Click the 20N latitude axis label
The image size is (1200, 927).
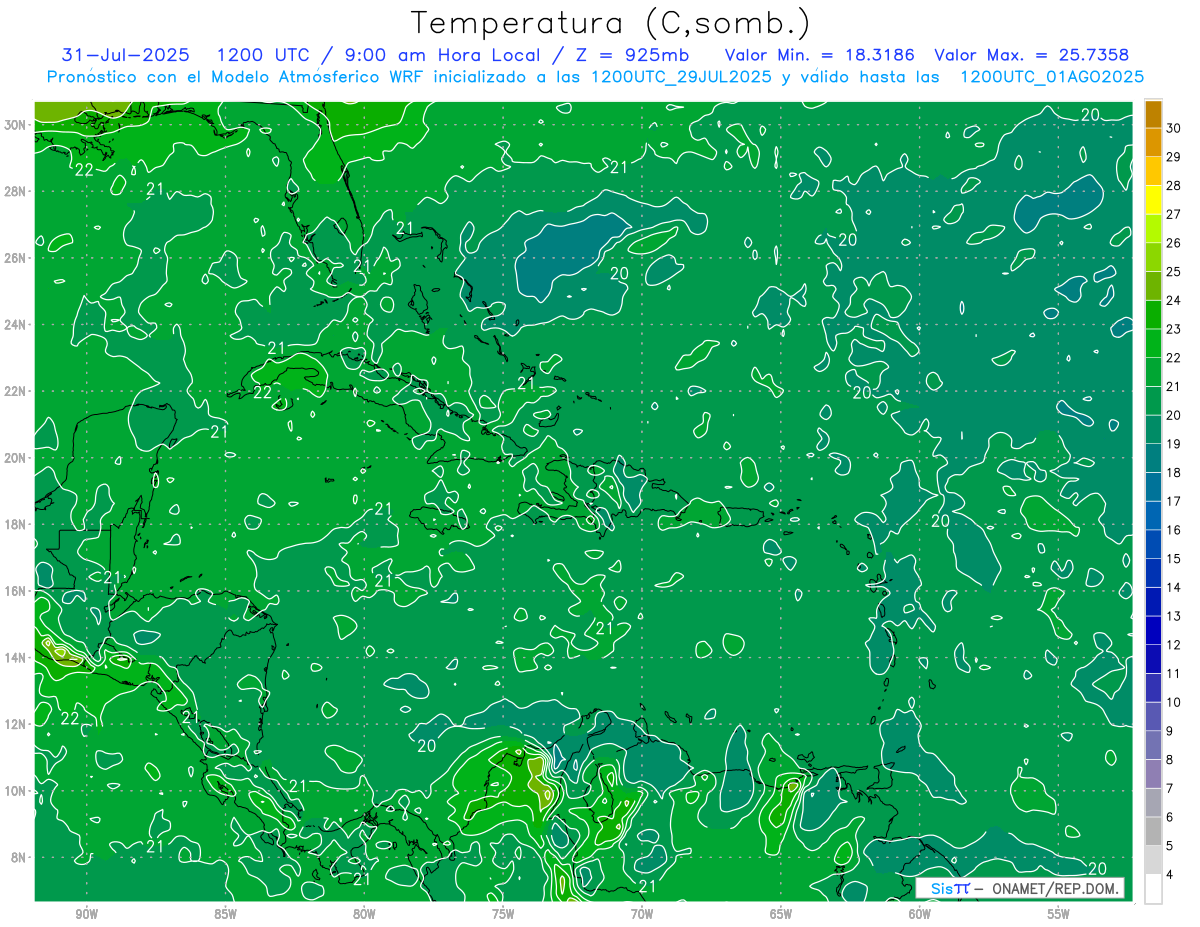pyautogui.click(x=16, y=458)
